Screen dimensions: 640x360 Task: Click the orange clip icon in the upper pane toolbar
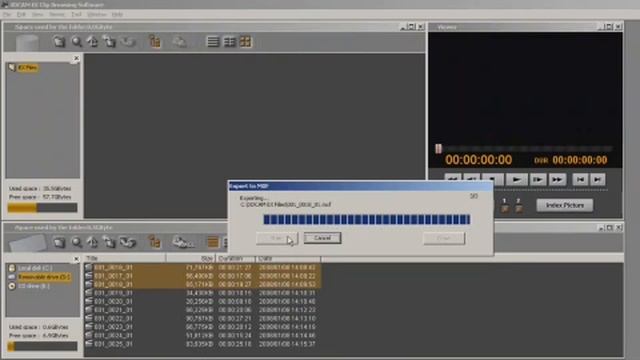click(x=155, y=42)
